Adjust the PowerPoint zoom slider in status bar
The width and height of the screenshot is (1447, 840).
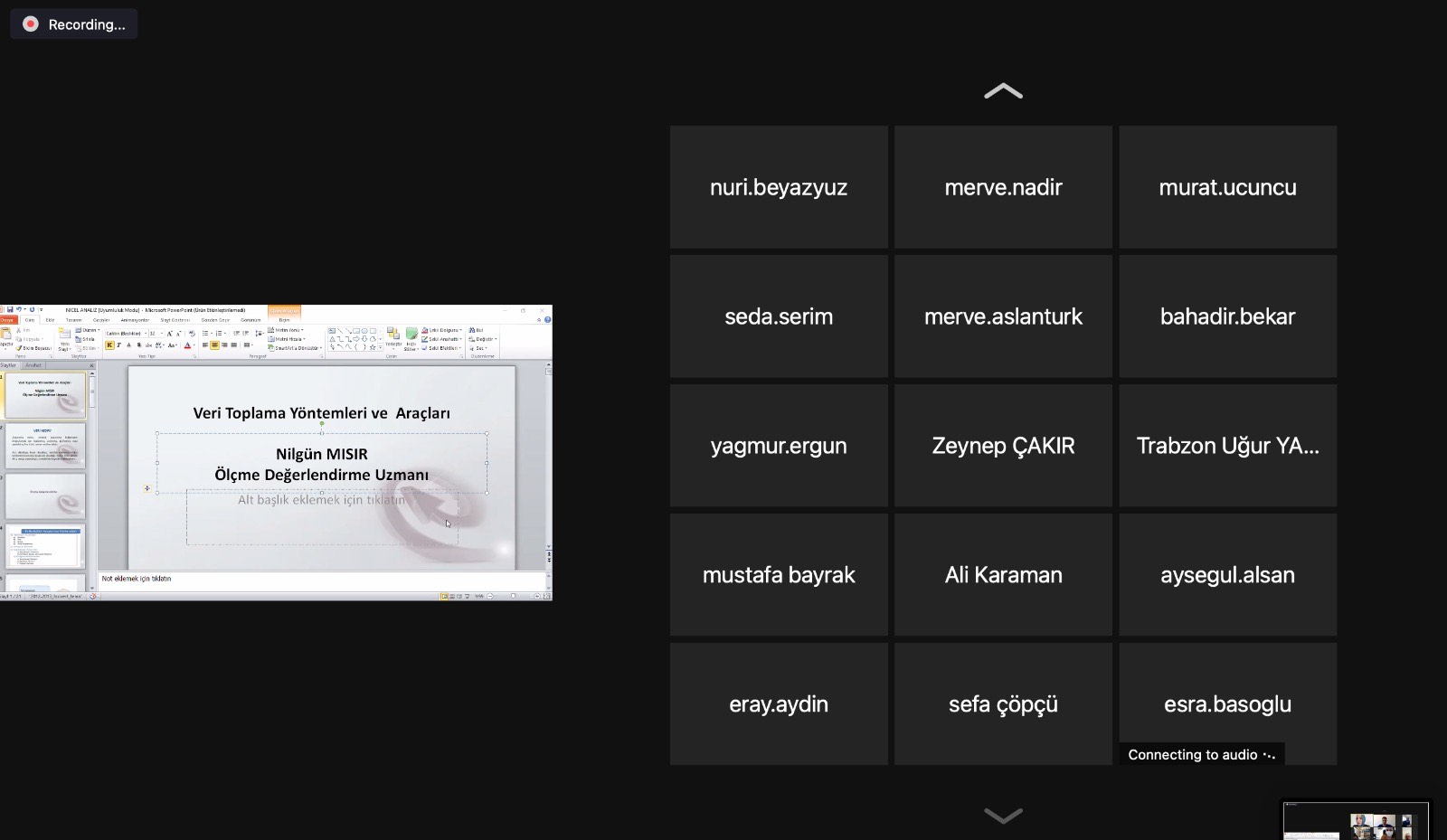click(514, 596)
